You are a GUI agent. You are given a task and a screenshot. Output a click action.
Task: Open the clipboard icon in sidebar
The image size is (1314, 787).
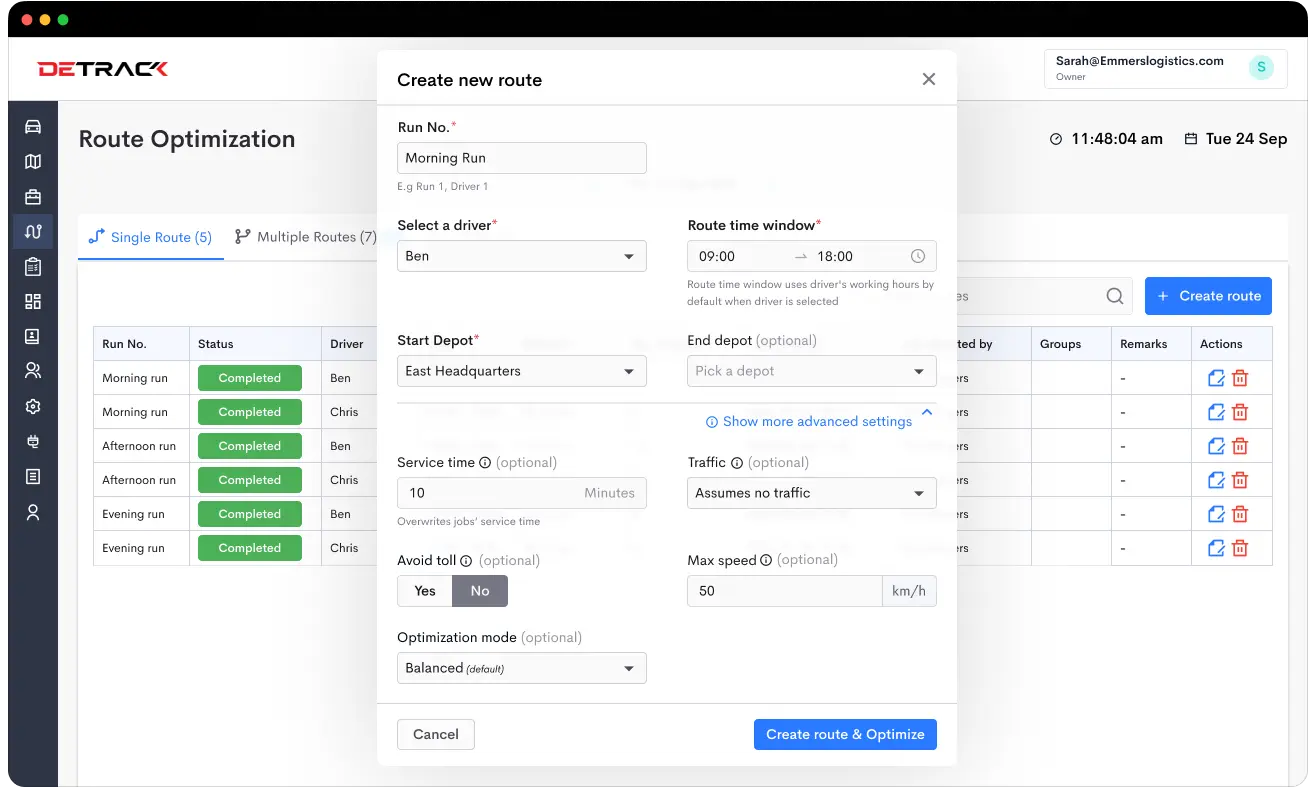(33, 266)
